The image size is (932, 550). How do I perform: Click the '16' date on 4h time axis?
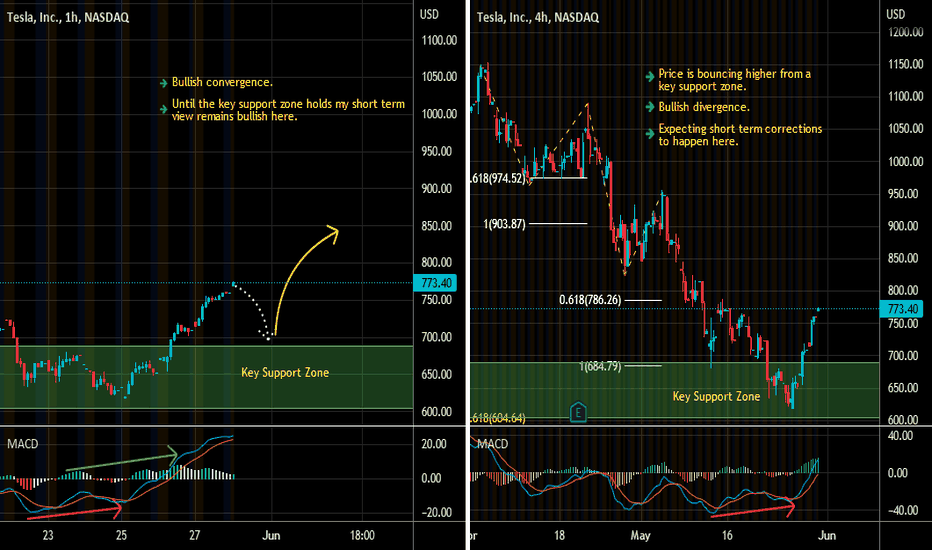point(727,535)
